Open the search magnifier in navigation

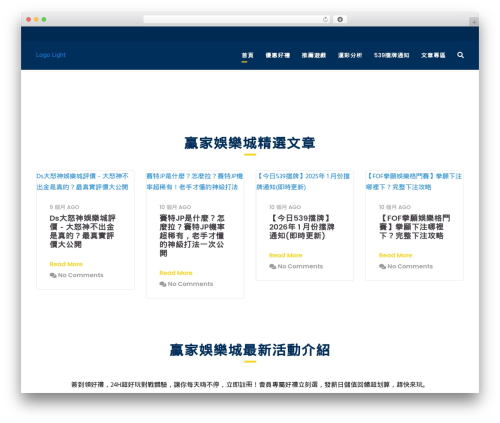[x=460, y=55]
